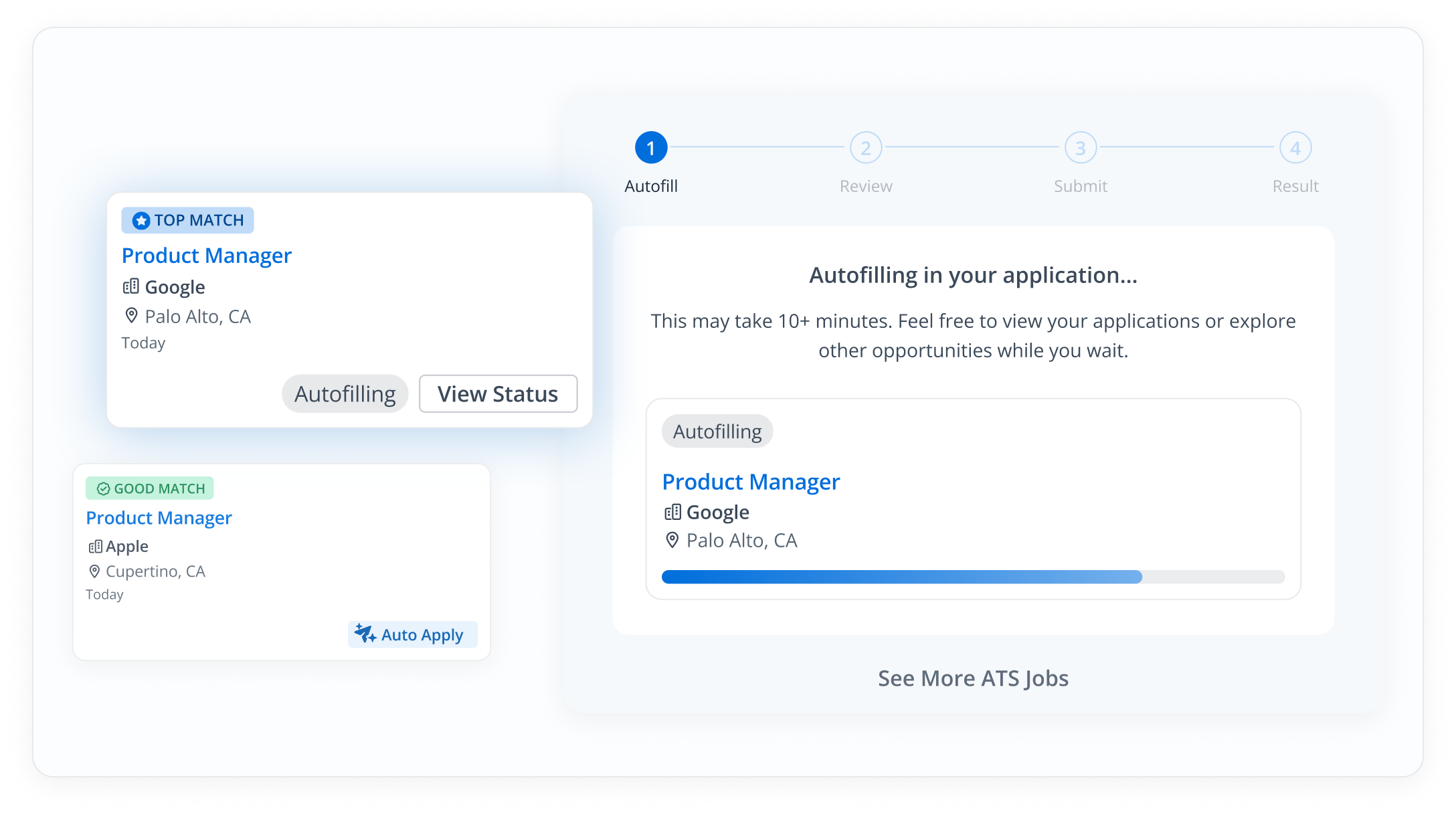Open Product Manager title in the autofill panel

click(751, 482)
